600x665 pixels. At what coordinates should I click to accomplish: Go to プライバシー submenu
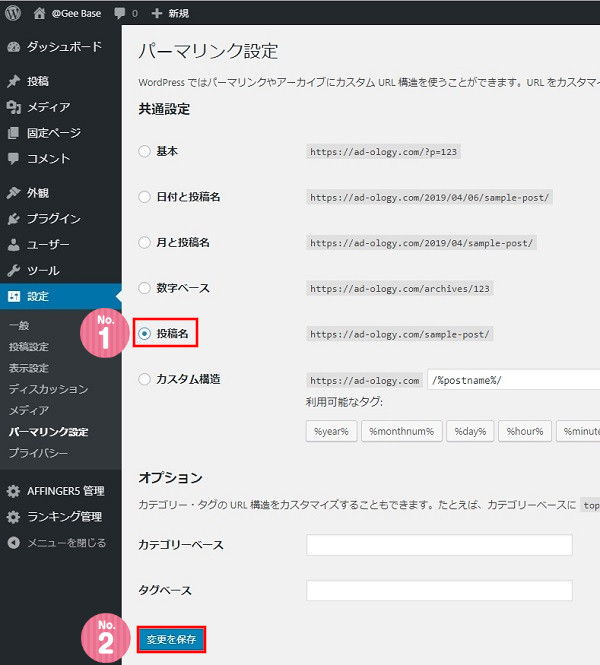click(x=39, y=453)
